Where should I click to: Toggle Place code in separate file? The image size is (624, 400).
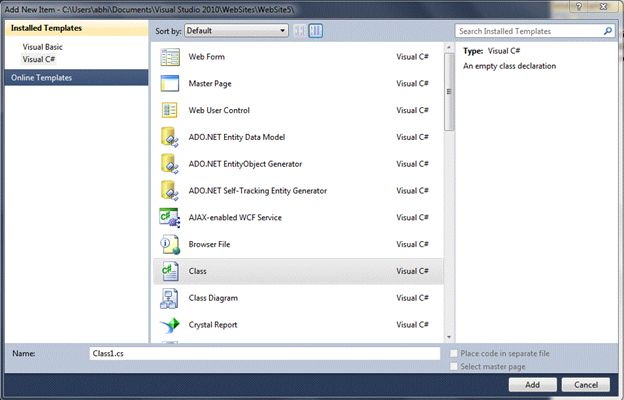454,353
